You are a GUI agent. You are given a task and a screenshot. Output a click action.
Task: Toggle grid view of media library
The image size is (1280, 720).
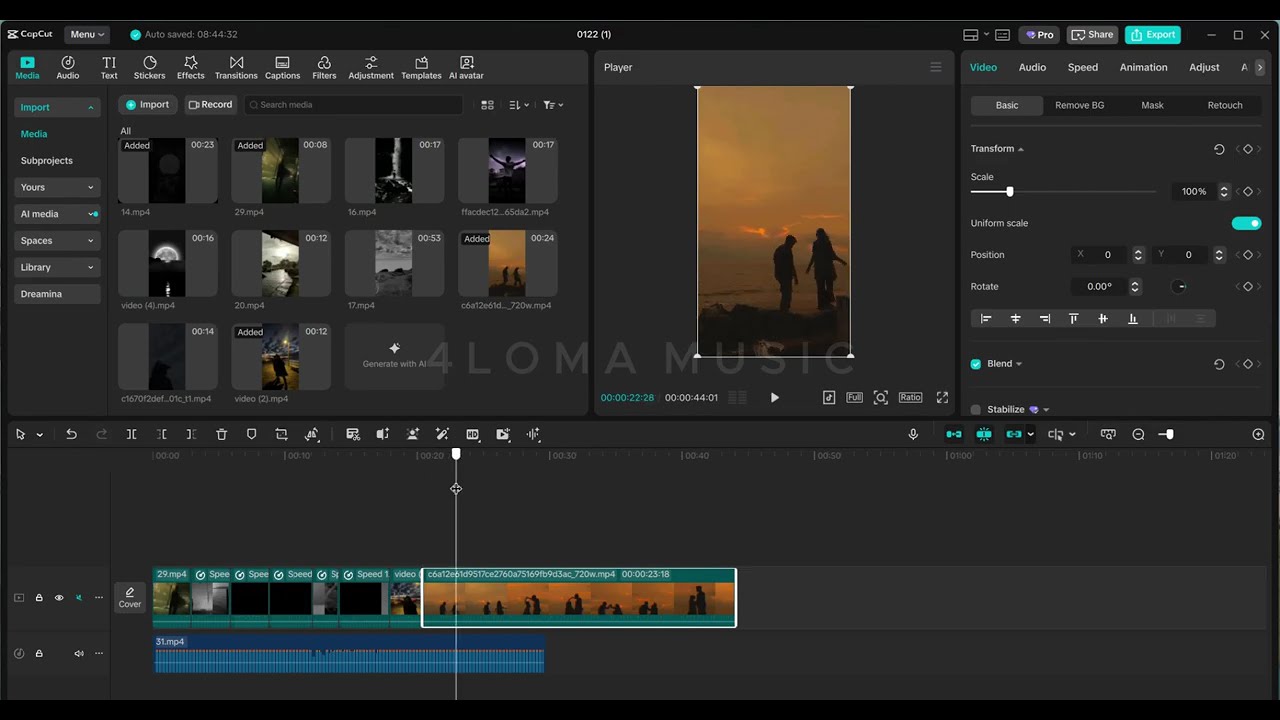point(487,105)
